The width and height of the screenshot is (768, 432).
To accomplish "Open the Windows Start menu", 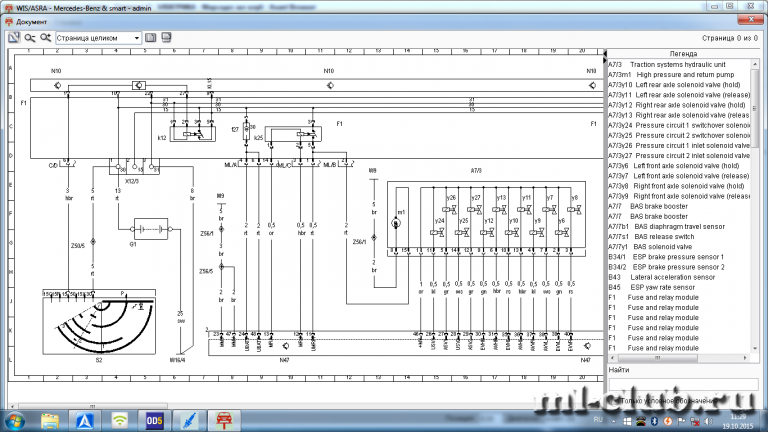I will click(x=15, y=421).
